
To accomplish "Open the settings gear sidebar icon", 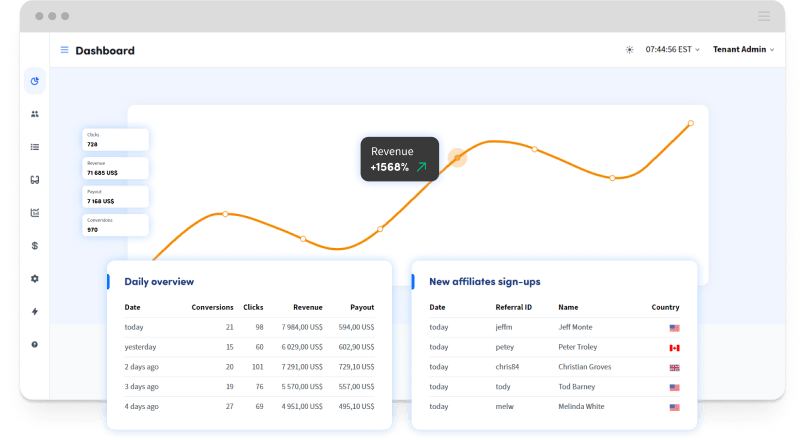I will 34,278.
